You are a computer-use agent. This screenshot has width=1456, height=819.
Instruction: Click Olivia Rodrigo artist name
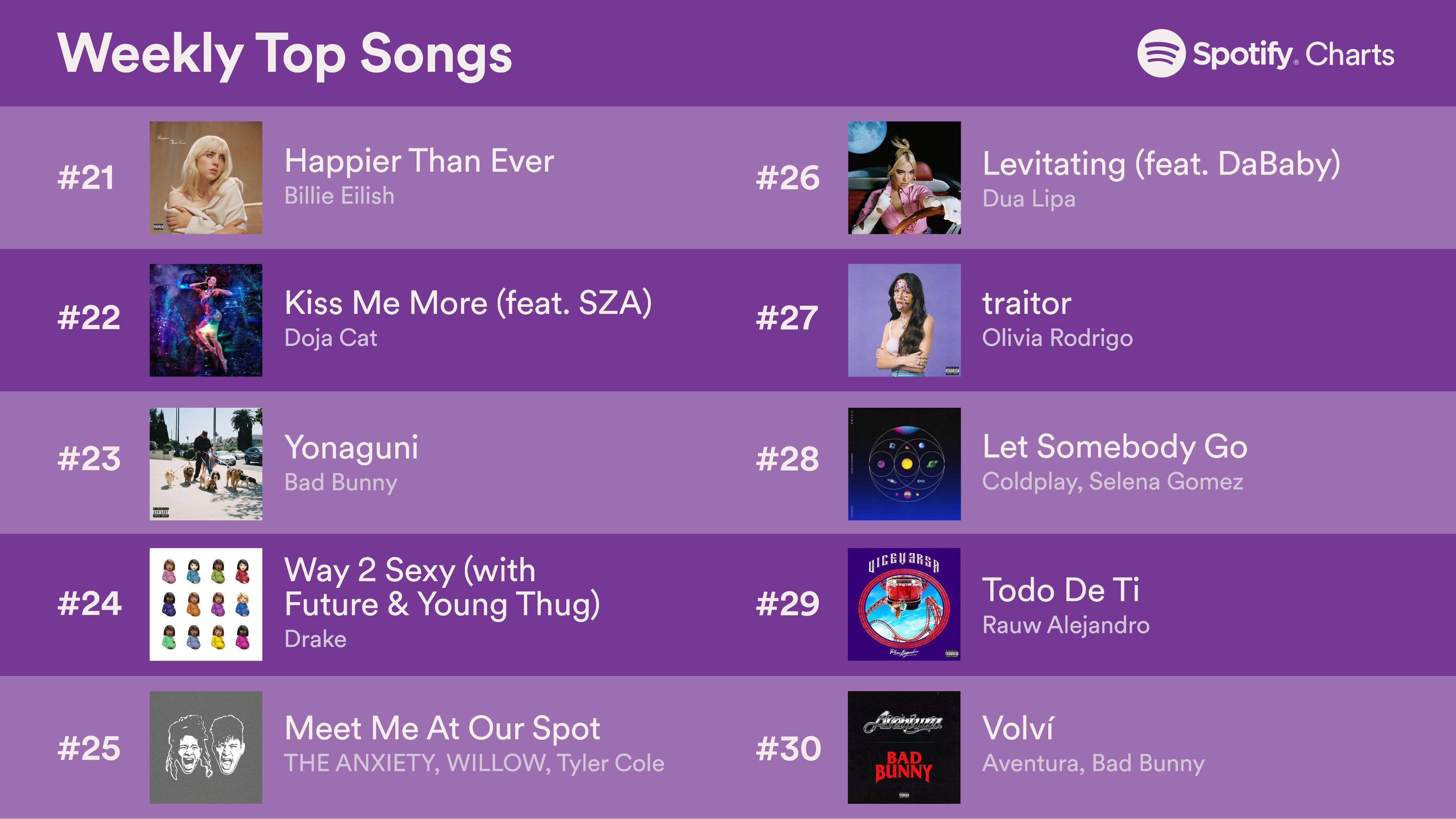(1057, 338)
